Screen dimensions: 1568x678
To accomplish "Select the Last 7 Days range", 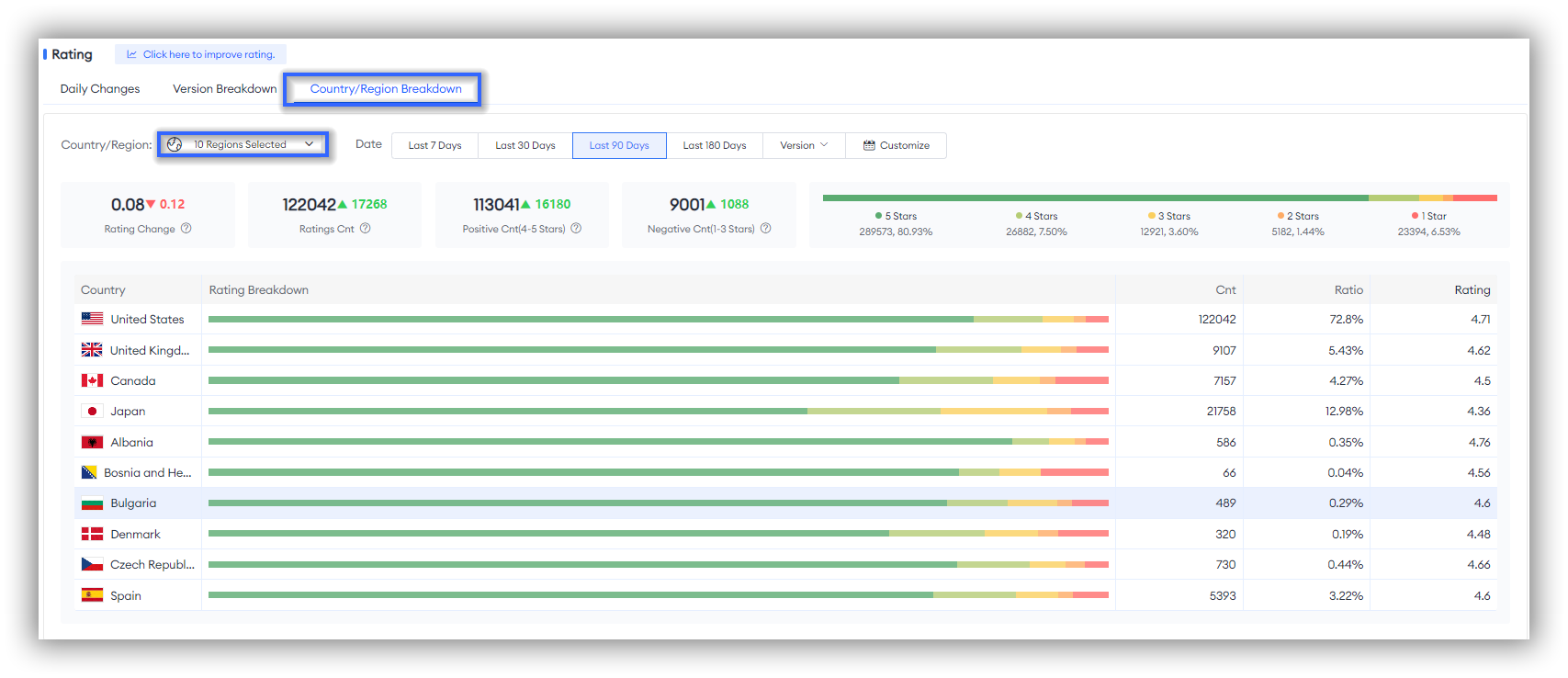I will pyautogui.click(x=435, y=145).
